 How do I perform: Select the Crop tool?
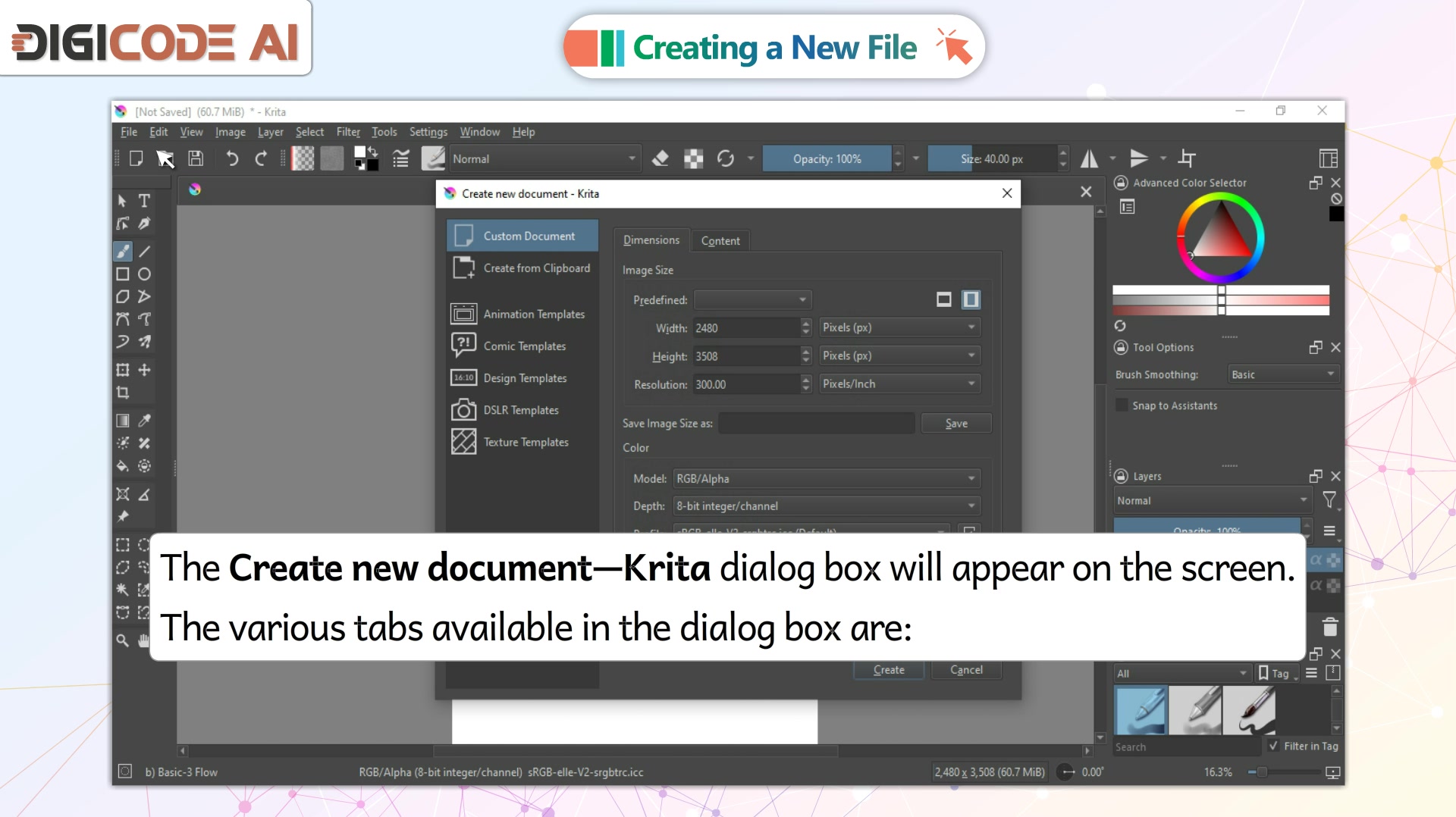coord(122,393)
